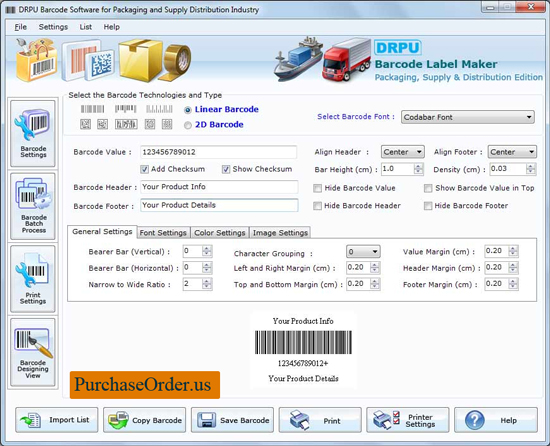
Task: Click the Copy Barcode icon button
Action: click(145, 420)
